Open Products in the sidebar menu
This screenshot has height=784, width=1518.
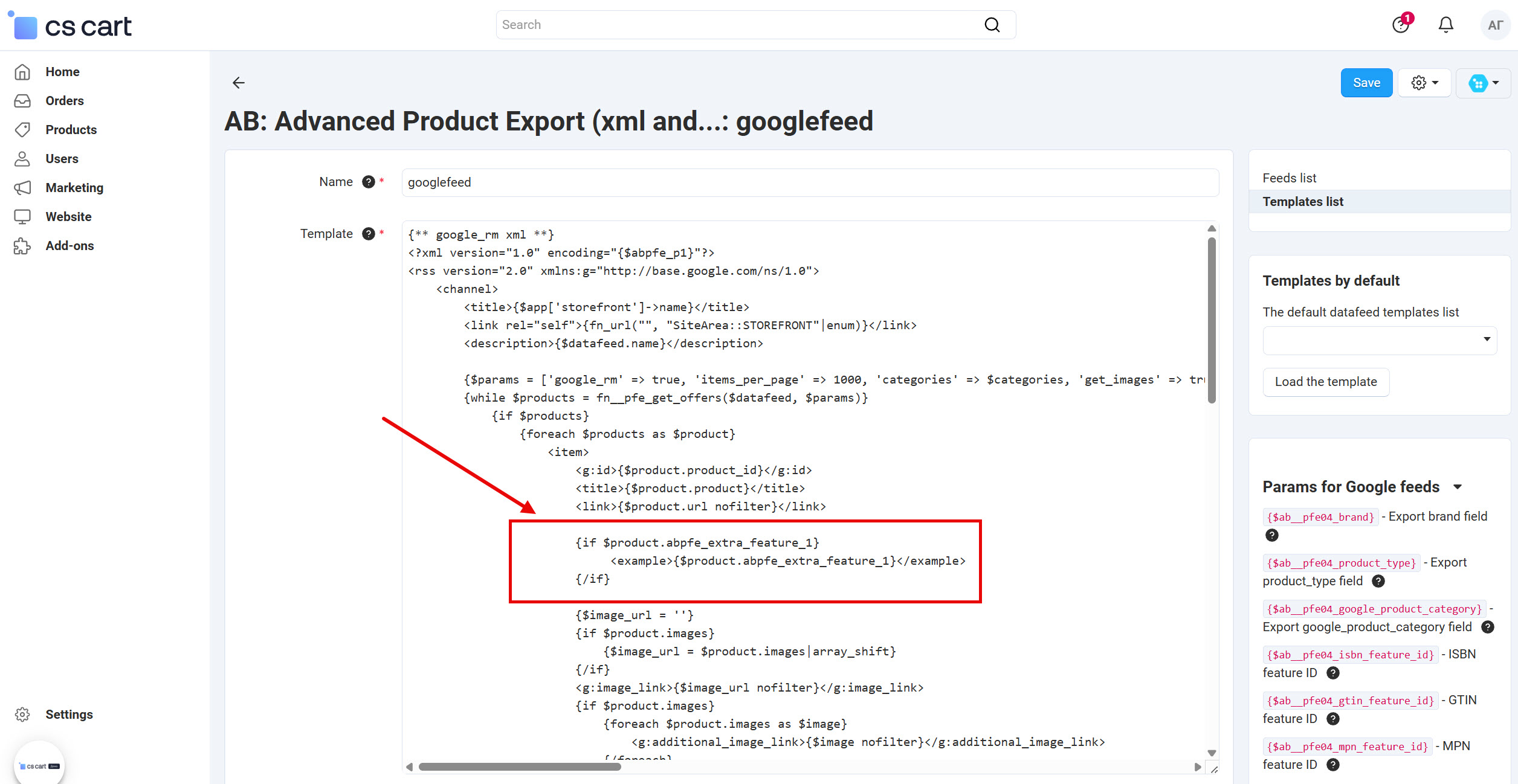click(71, 130)
